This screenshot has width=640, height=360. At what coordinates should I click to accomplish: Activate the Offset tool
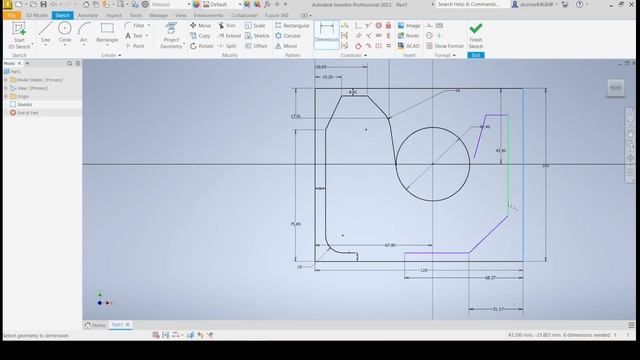coord(256,46)
